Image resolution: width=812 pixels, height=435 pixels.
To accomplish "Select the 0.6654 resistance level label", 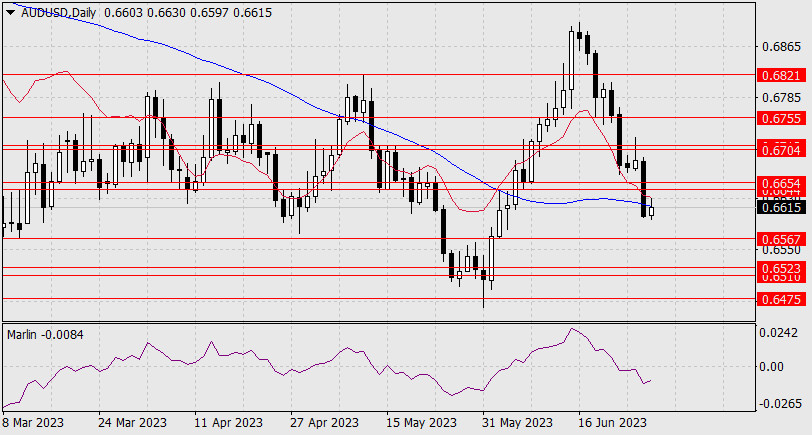I will (x=781, y=183).
